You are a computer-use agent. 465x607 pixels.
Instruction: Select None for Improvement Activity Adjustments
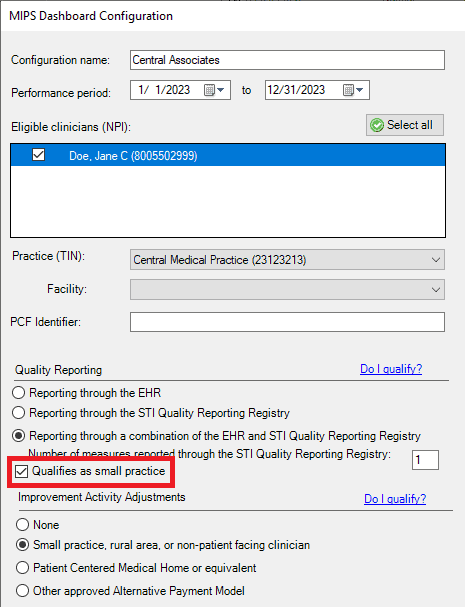coord(22,525)
